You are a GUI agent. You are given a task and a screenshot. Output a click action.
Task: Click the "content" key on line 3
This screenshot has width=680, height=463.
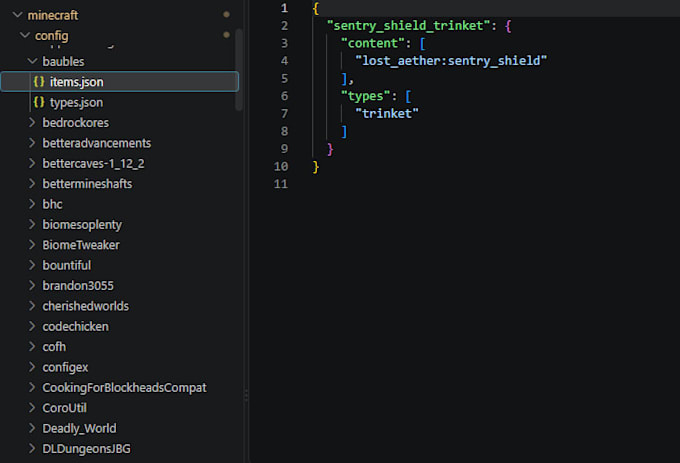[372, 43]
